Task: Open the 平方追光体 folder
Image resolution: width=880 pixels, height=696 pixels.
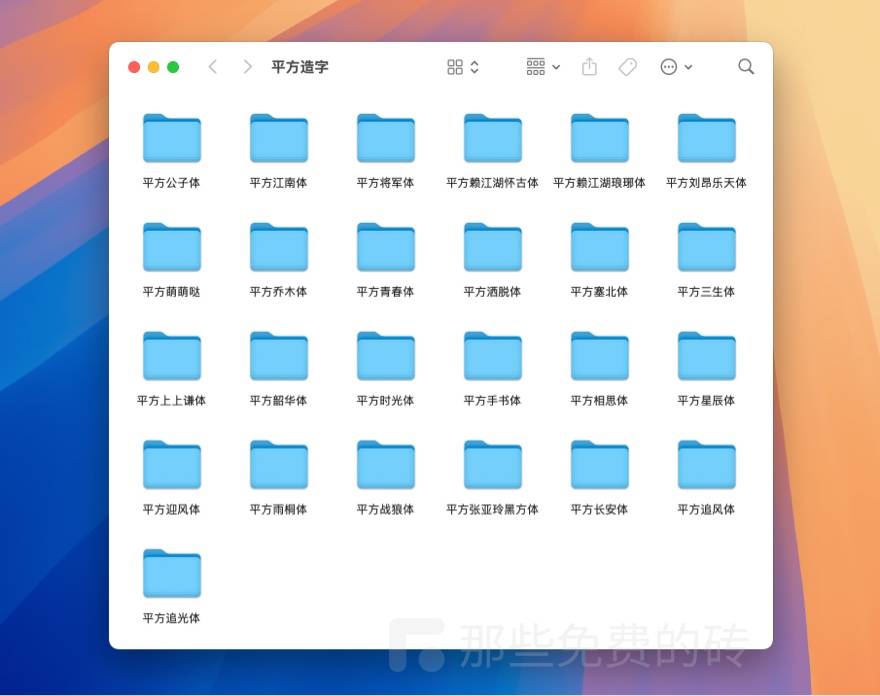Action: point(172,573)
